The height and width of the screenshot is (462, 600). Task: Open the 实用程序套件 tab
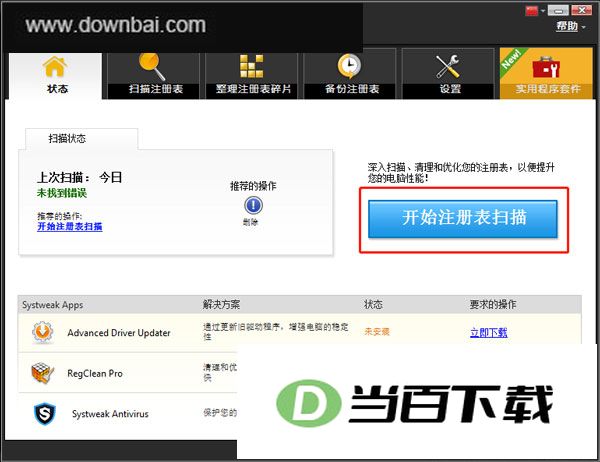(546, 74)
